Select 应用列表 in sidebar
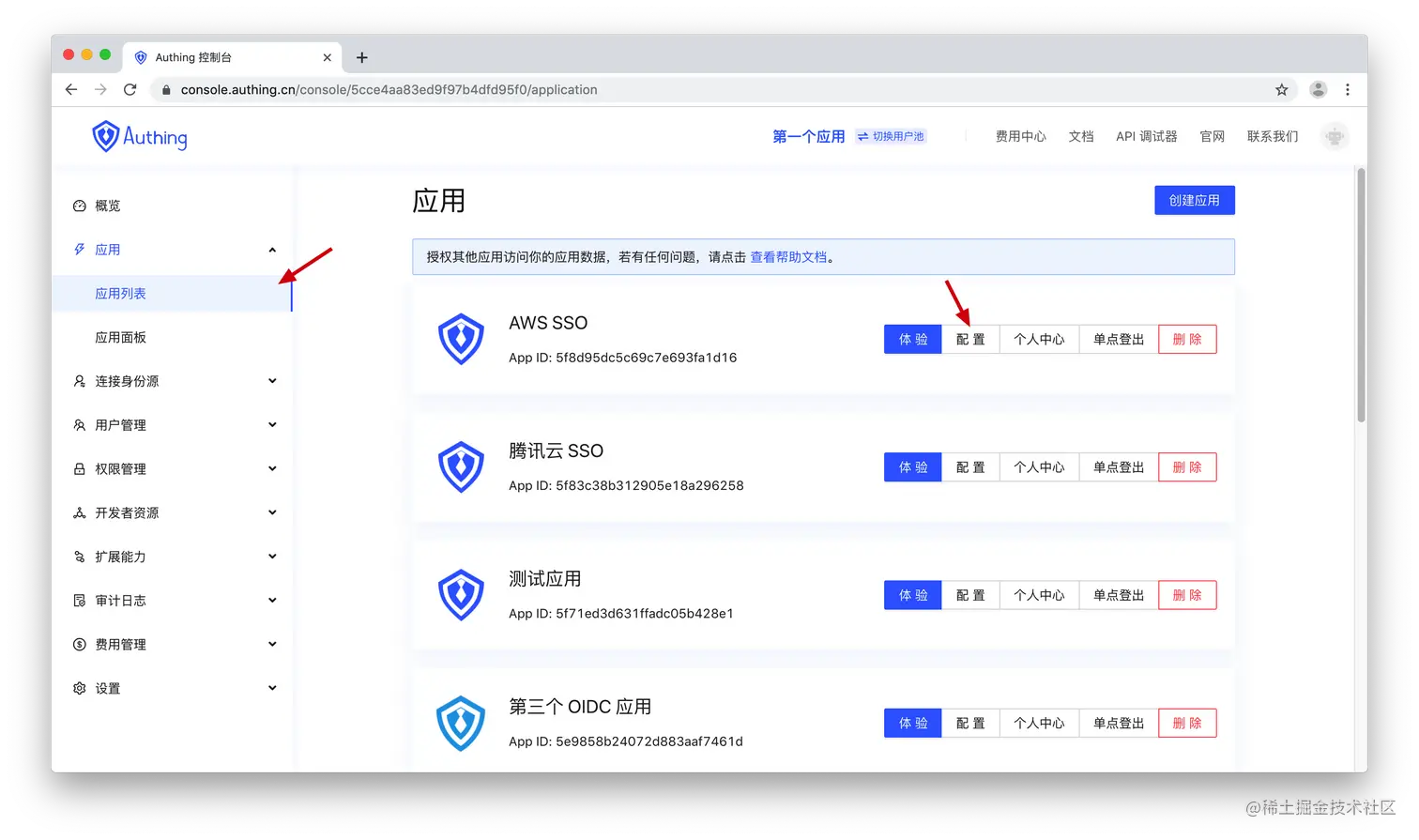 point(172,294)
